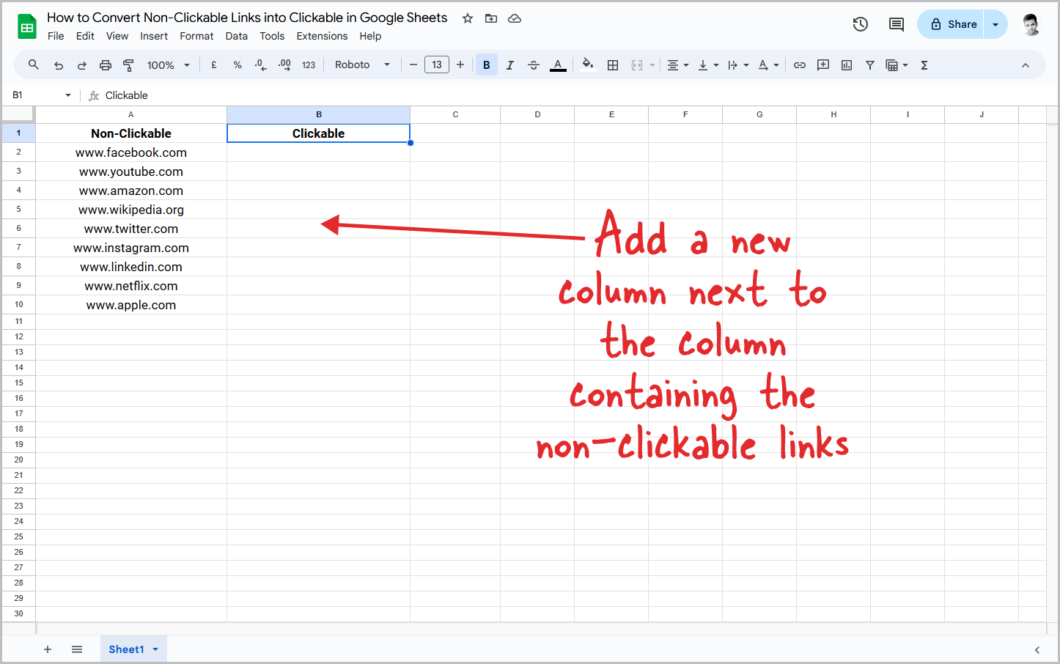Select the paint format roller icon
Viewport: 1060px width, 664px height.
pyautogui.click(x=128, y=65)
